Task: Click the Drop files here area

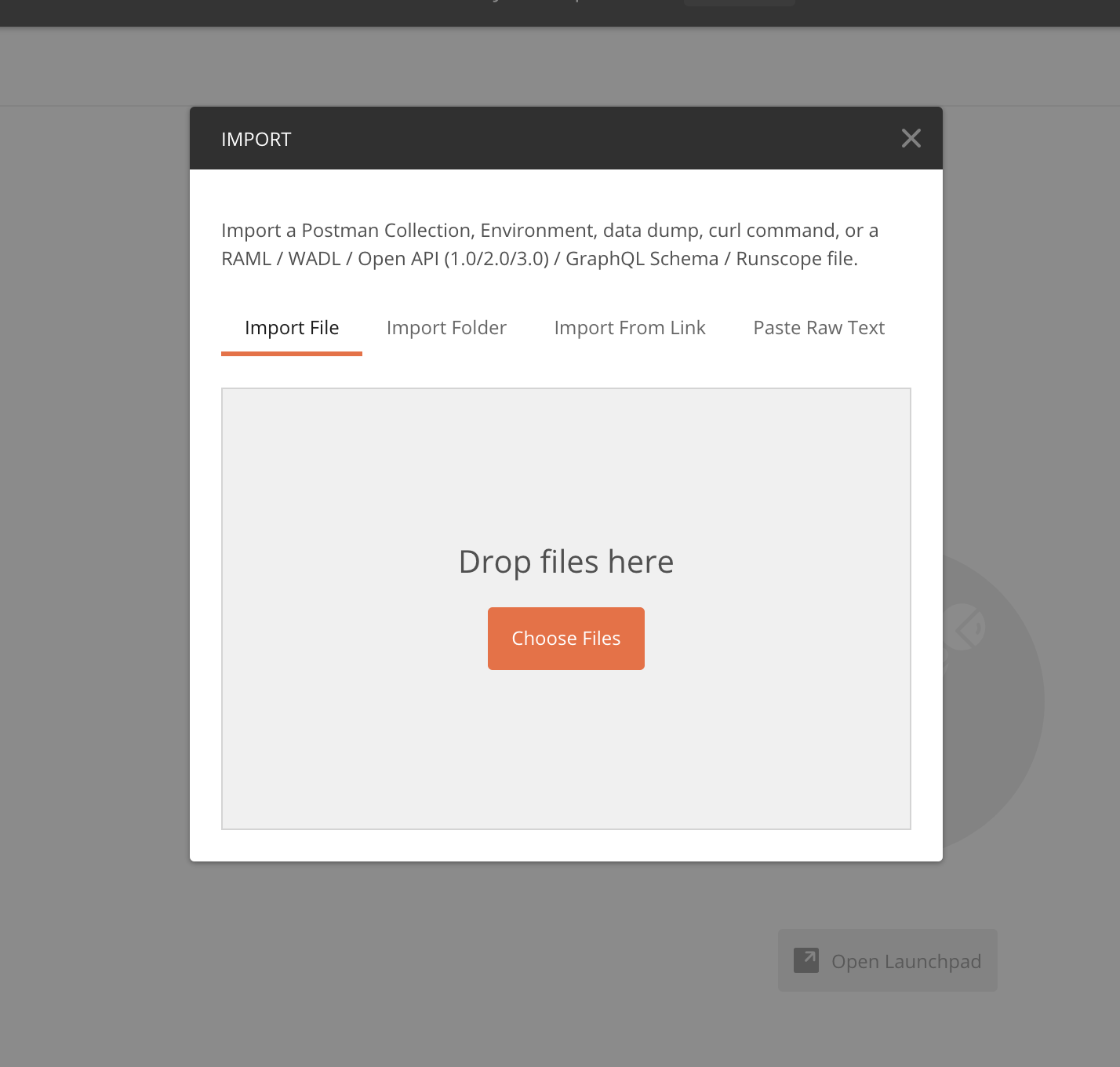Action: [566, 609]
